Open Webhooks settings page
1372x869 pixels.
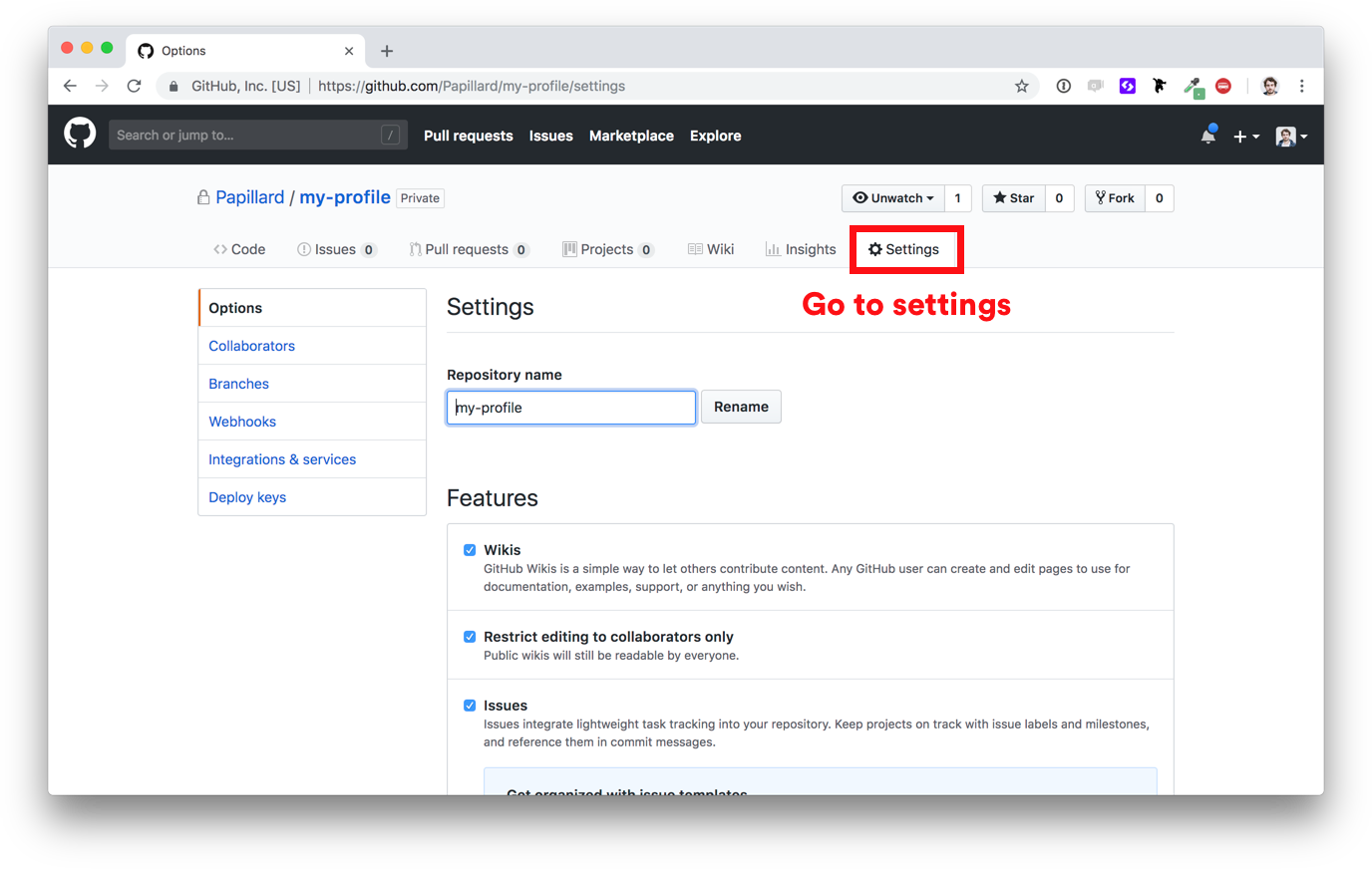point(312,422)
